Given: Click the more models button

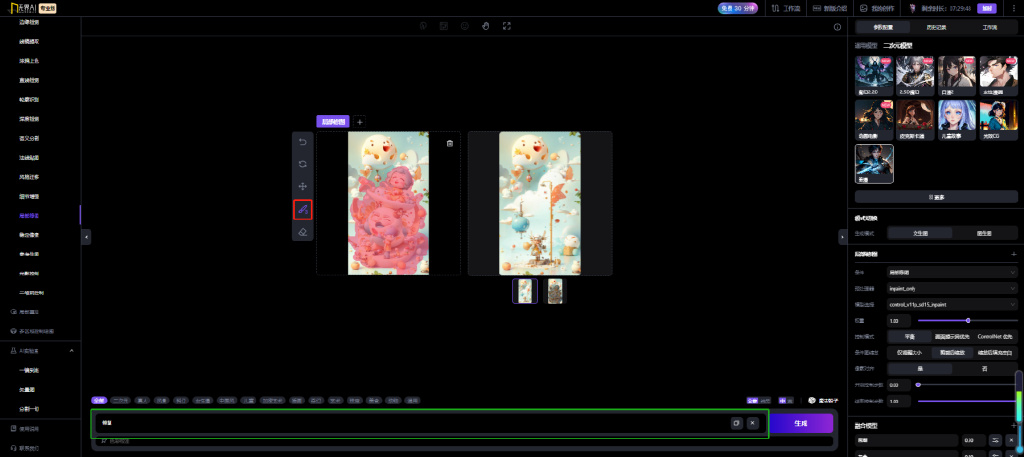Looking at the screenshot, I should point(936,197).
